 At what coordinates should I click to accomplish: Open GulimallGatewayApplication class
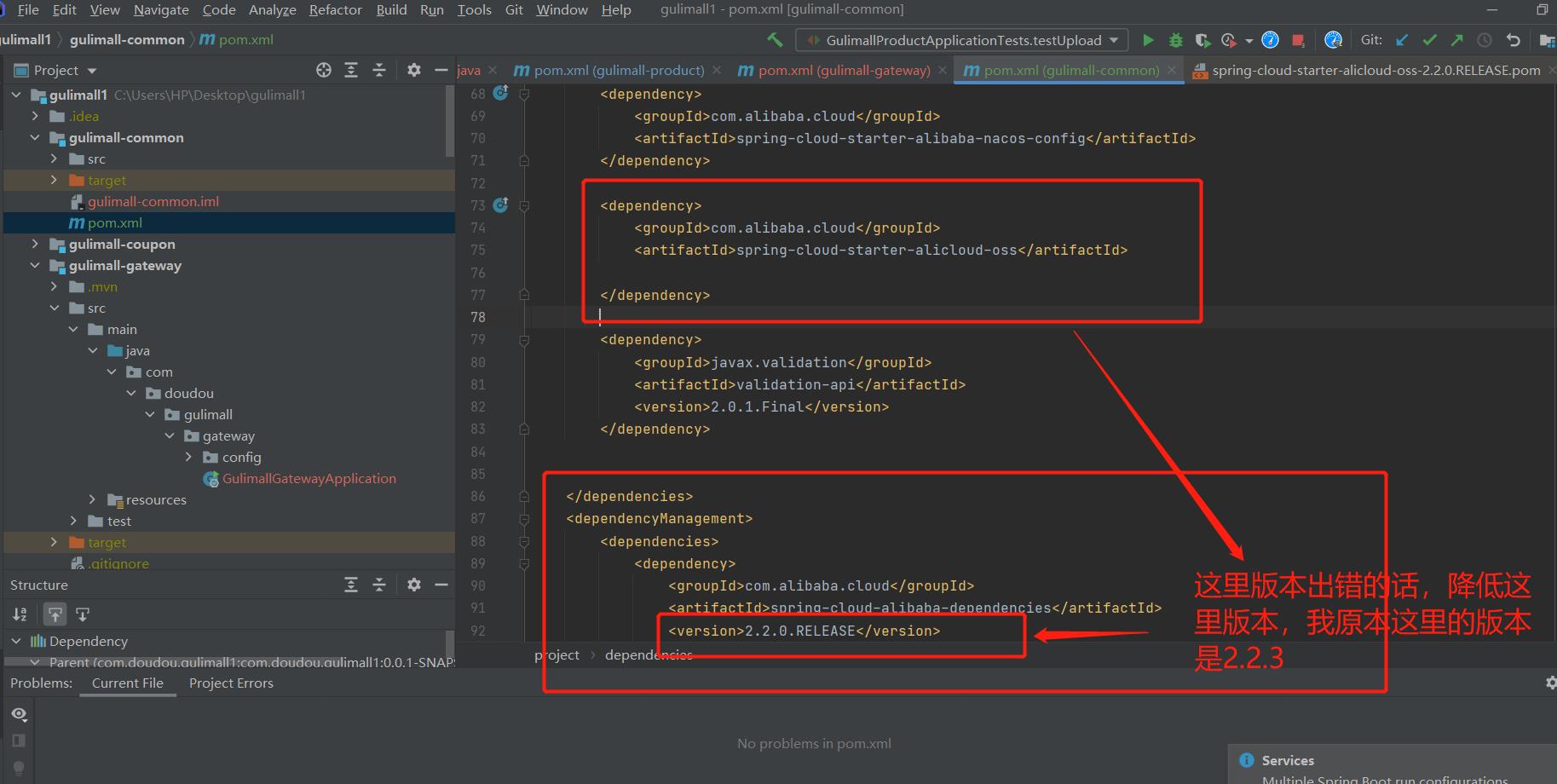(x=309, y=478)
